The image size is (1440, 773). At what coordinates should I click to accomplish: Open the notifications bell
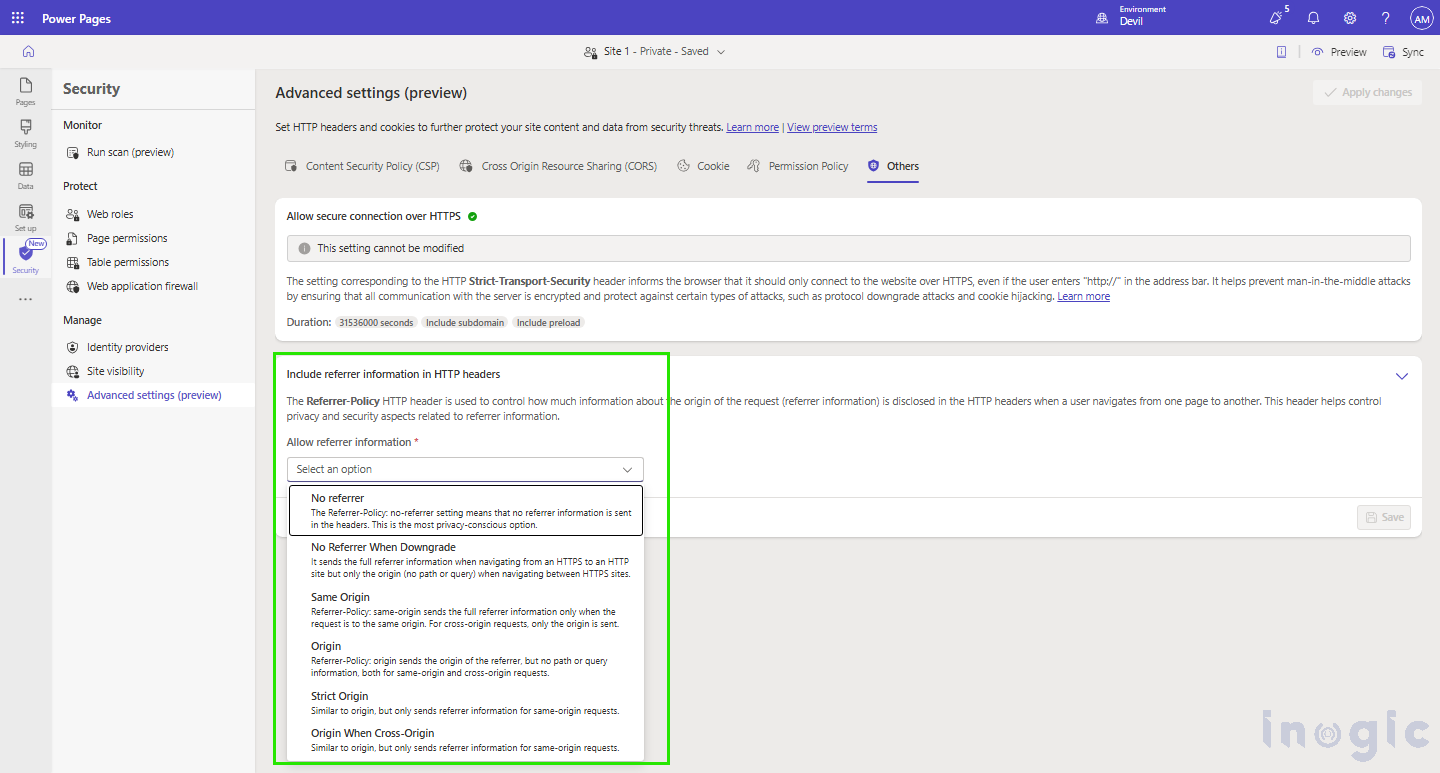coord(1314,18)
